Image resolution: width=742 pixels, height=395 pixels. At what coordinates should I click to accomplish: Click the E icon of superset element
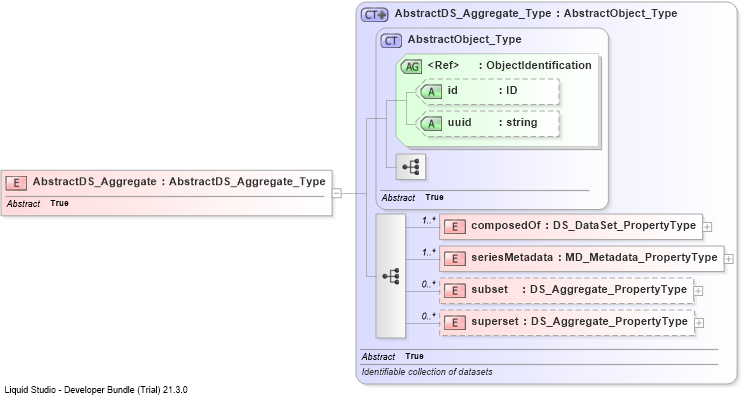(x=455, y=323)
